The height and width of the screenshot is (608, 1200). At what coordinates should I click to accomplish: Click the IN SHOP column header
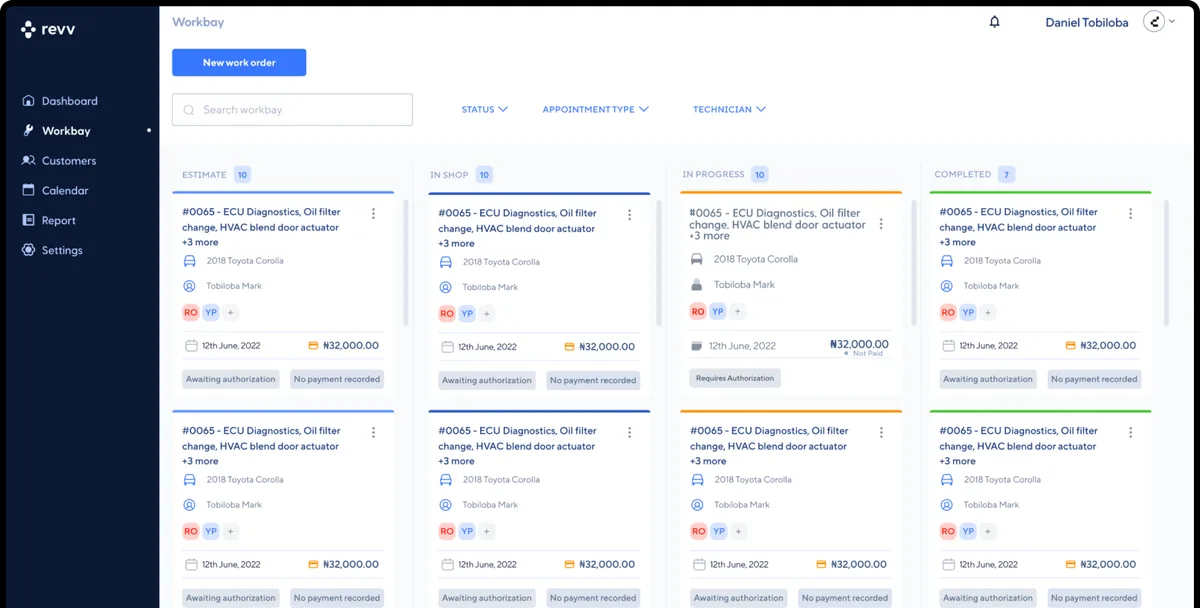pyautogui.click(x=449, y=175)
